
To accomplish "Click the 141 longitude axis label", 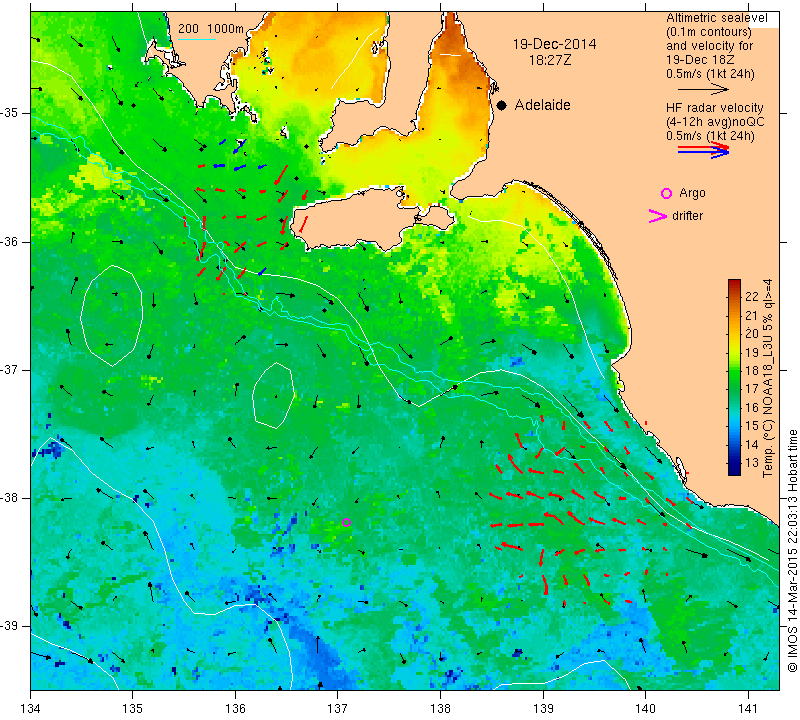I will [748, 708].
